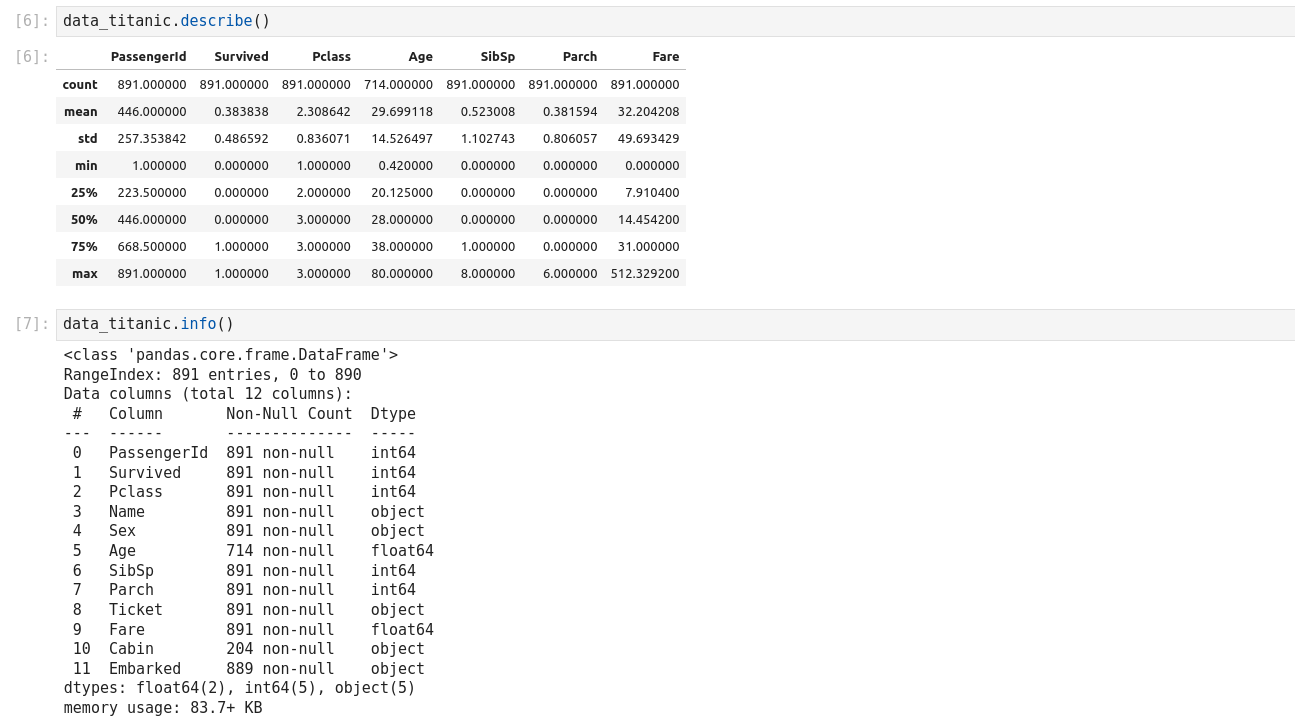Click the Cabin line in the info output
Screen dimensions: 1295x720
[248, 649]
